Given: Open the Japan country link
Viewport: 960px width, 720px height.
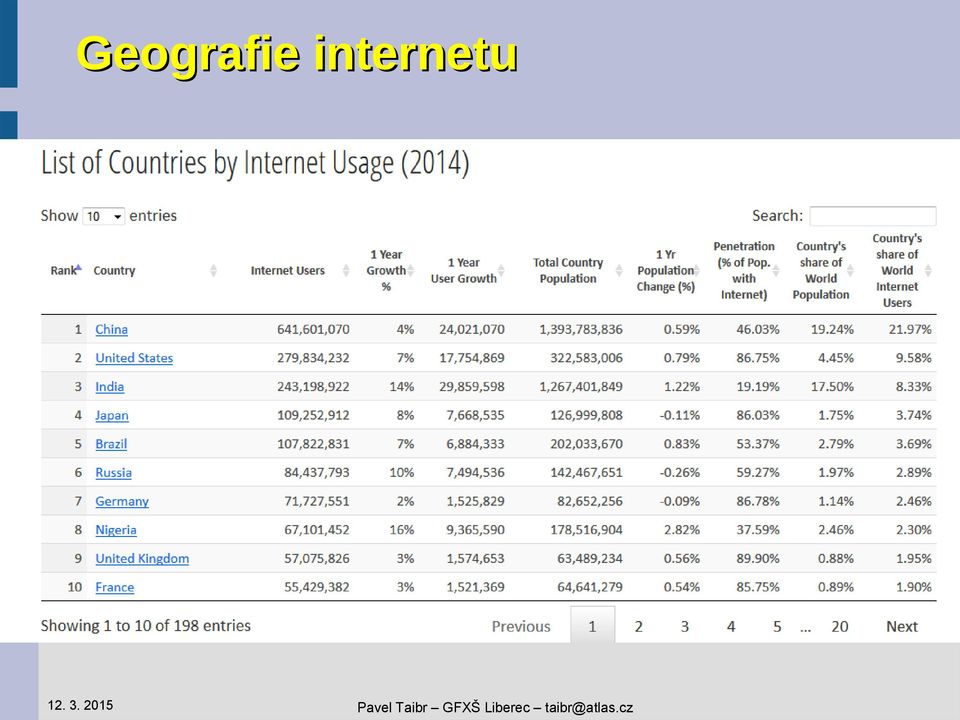Looking at the screenshot, I should tap(112, 416).
